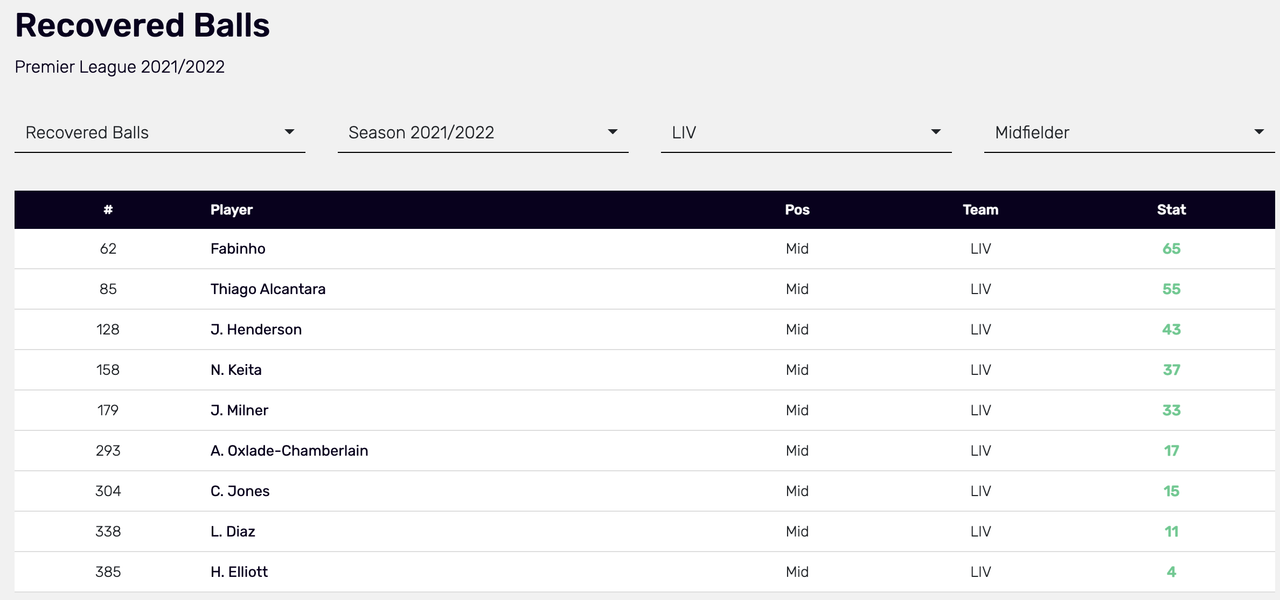Open the Midfielder position dropdown
This screenshot has width=1280, height=600.
click(x=1129, y=133)
